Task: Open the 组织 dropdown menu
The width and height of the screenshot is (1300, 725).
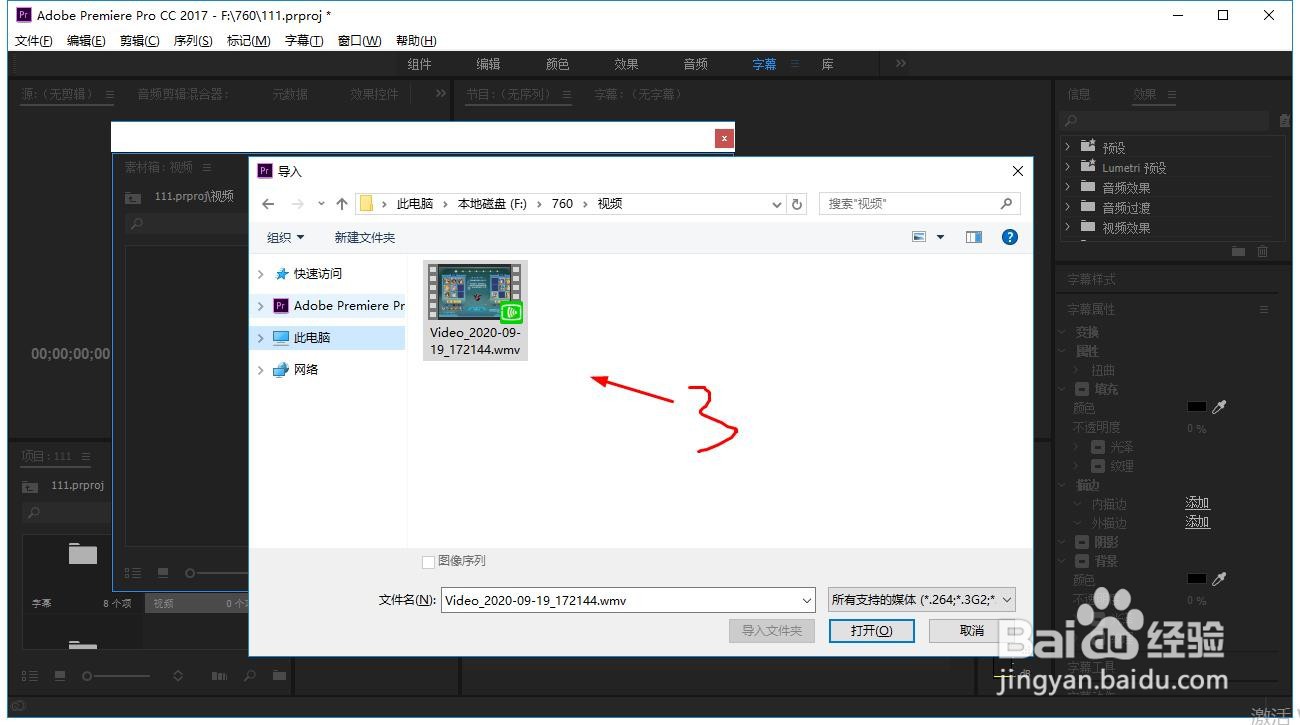Action: [285, 237]
